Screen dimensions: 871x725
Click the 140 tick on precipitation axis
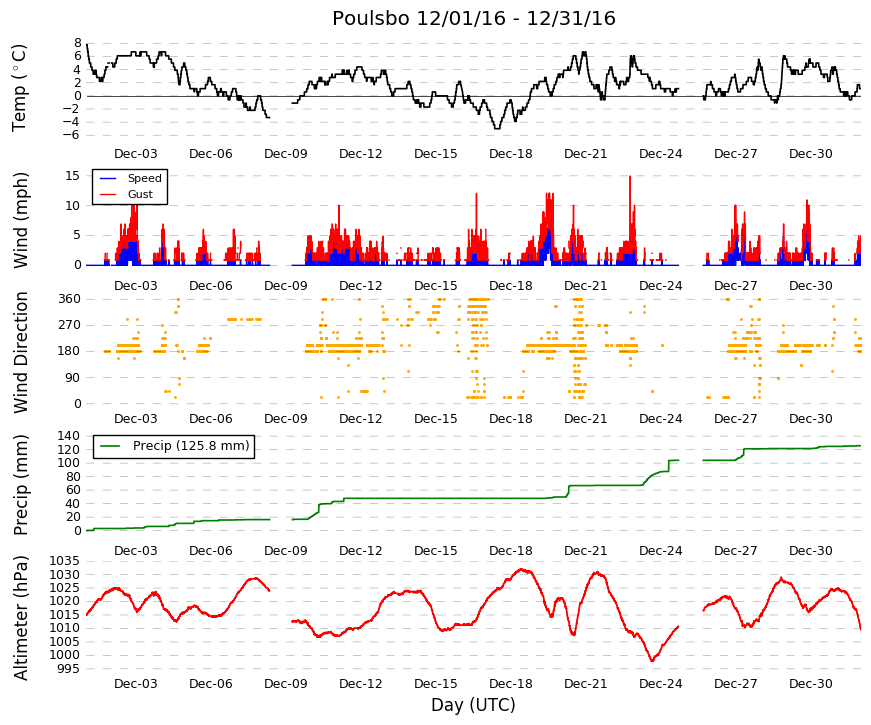[x=69, y=436]
